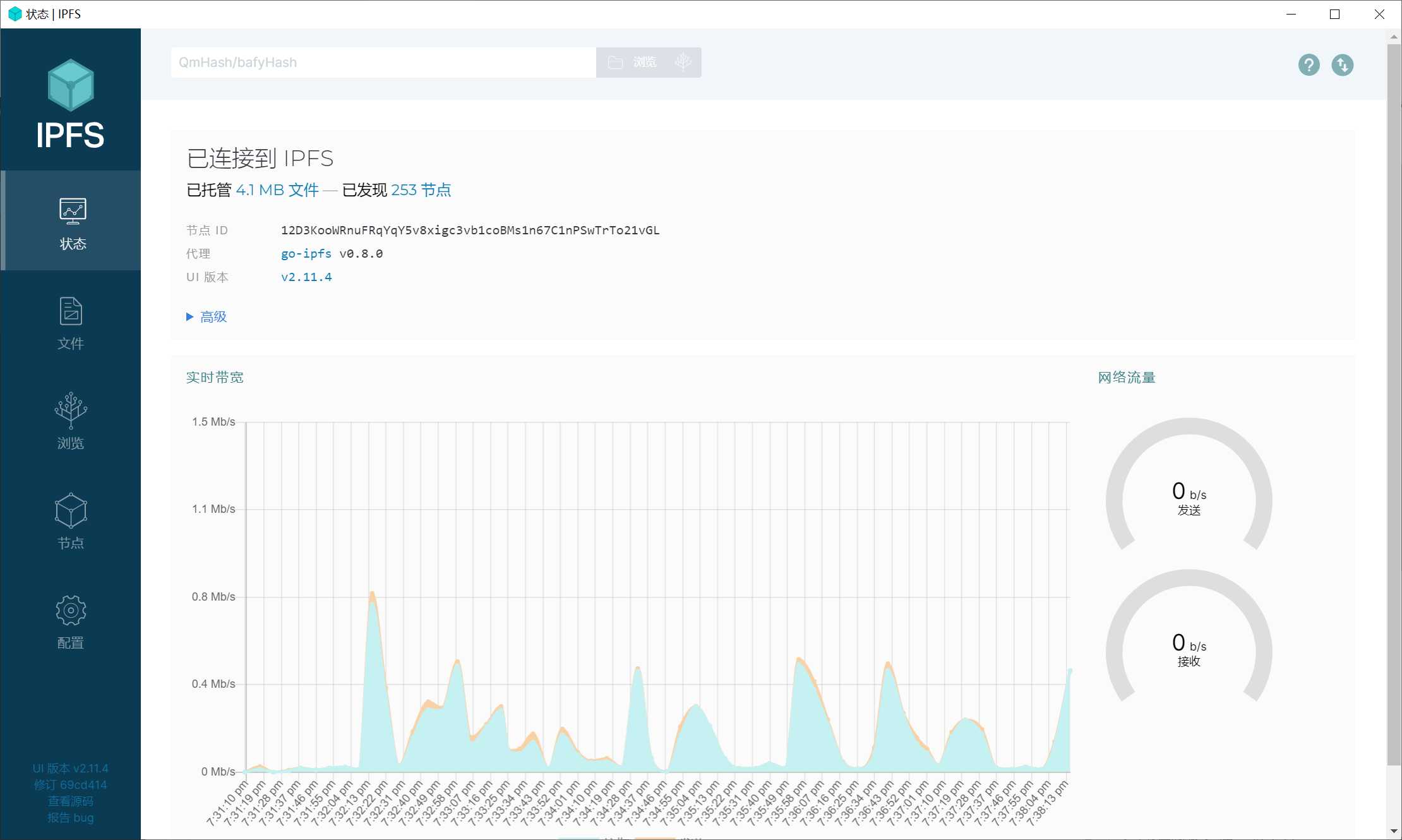Click the scrollbar down arrow
Image resolution: width=1402 pixels, height=840 pixels.
coord(1393,832)
